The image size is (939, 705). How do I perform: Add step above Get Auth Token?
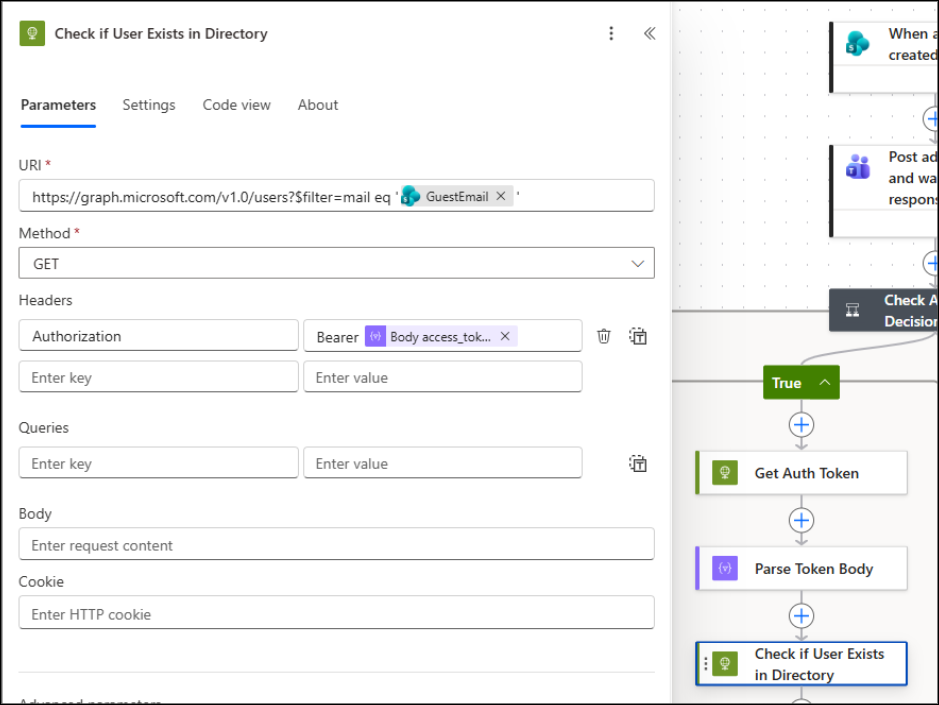pyautogui.click(x=801, y=425)
